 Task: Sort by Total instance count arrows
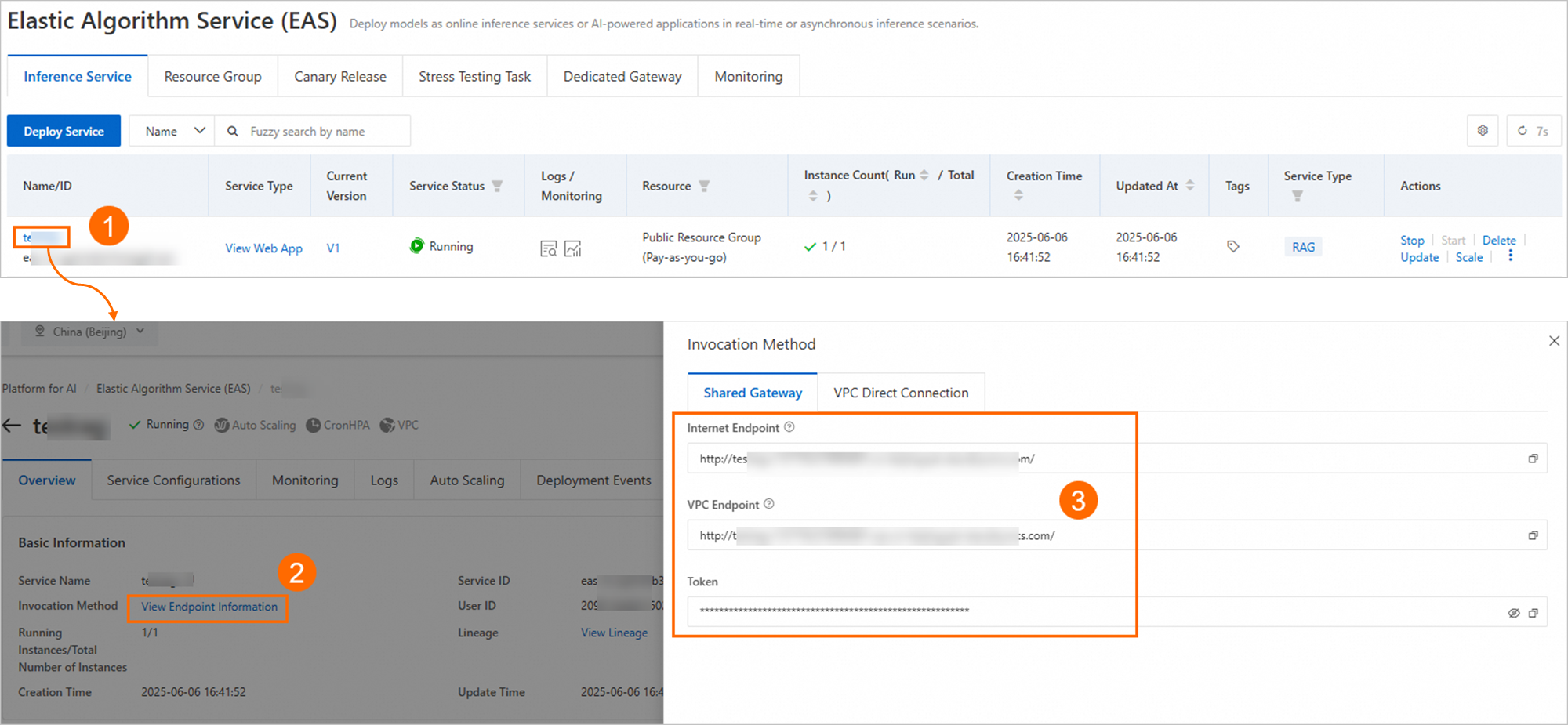pyautogui.click(x=813, y=195)
